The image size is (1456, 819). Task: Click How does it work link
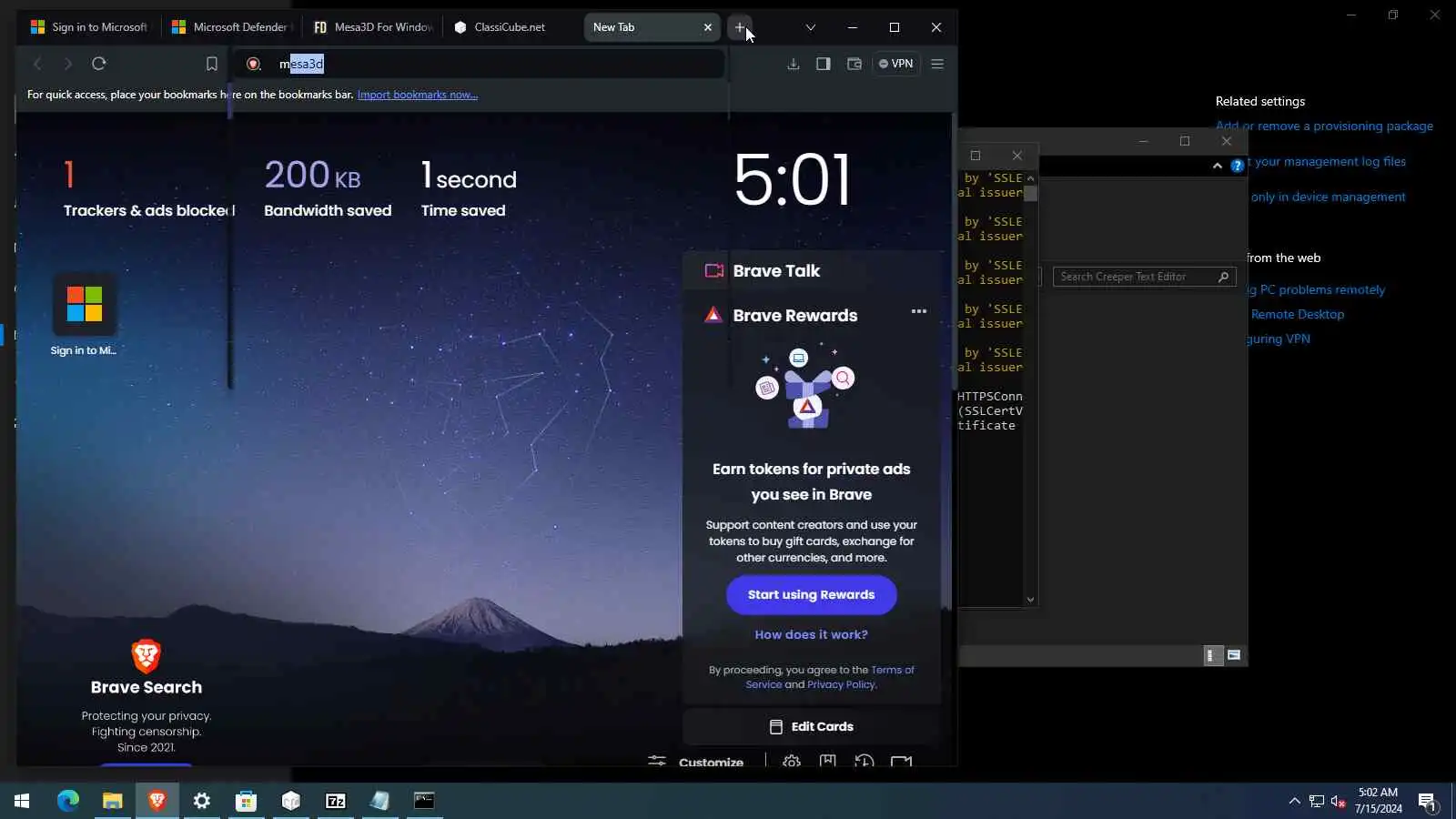[x=812, y=635]
